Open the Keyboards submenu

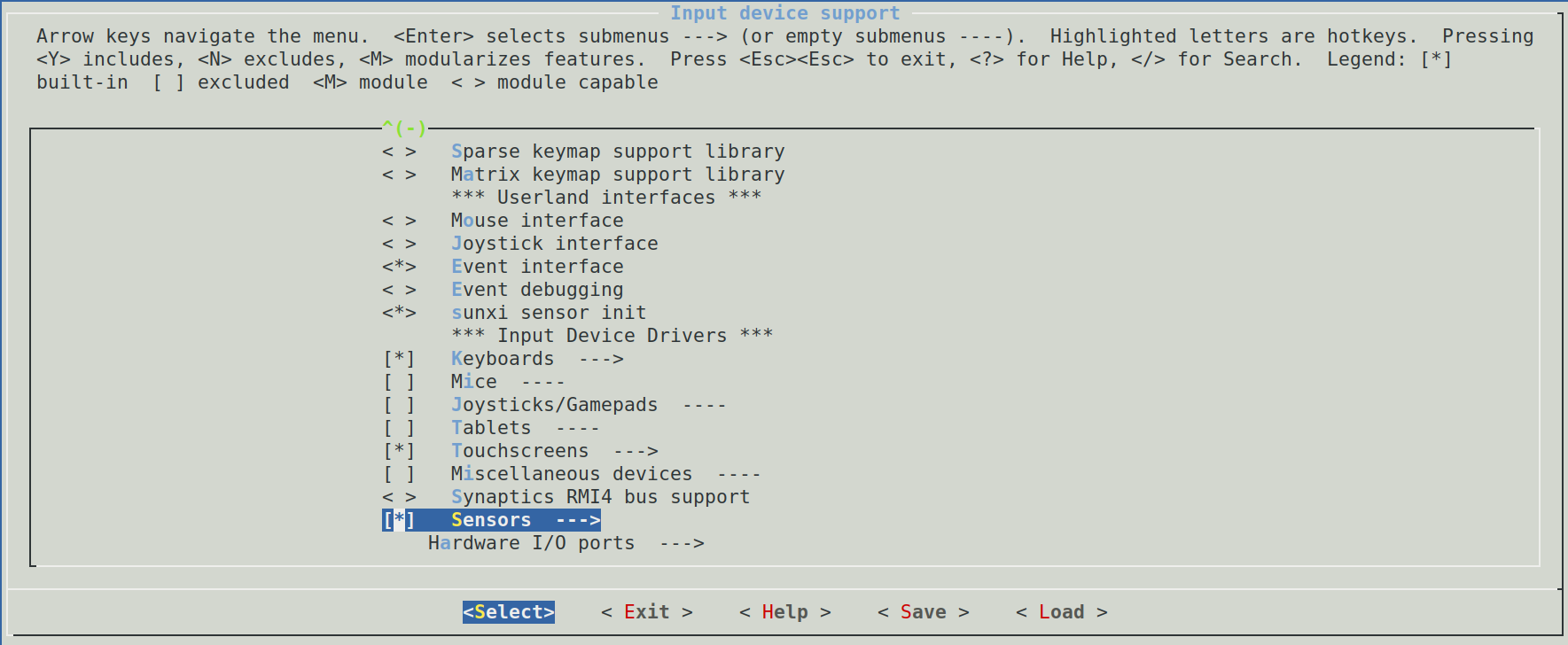tap(537, 359)
